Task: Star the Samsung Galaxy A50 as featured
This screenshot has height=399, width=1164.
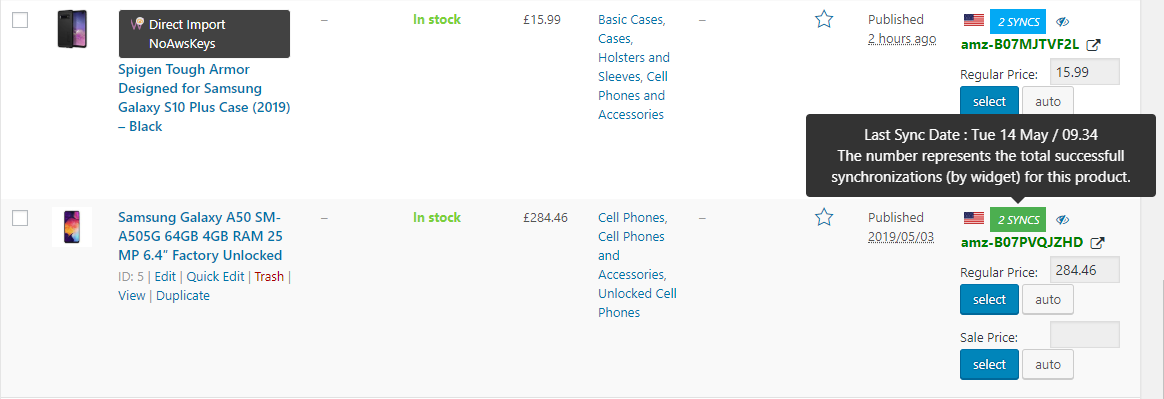Action: tap(823, 217)
